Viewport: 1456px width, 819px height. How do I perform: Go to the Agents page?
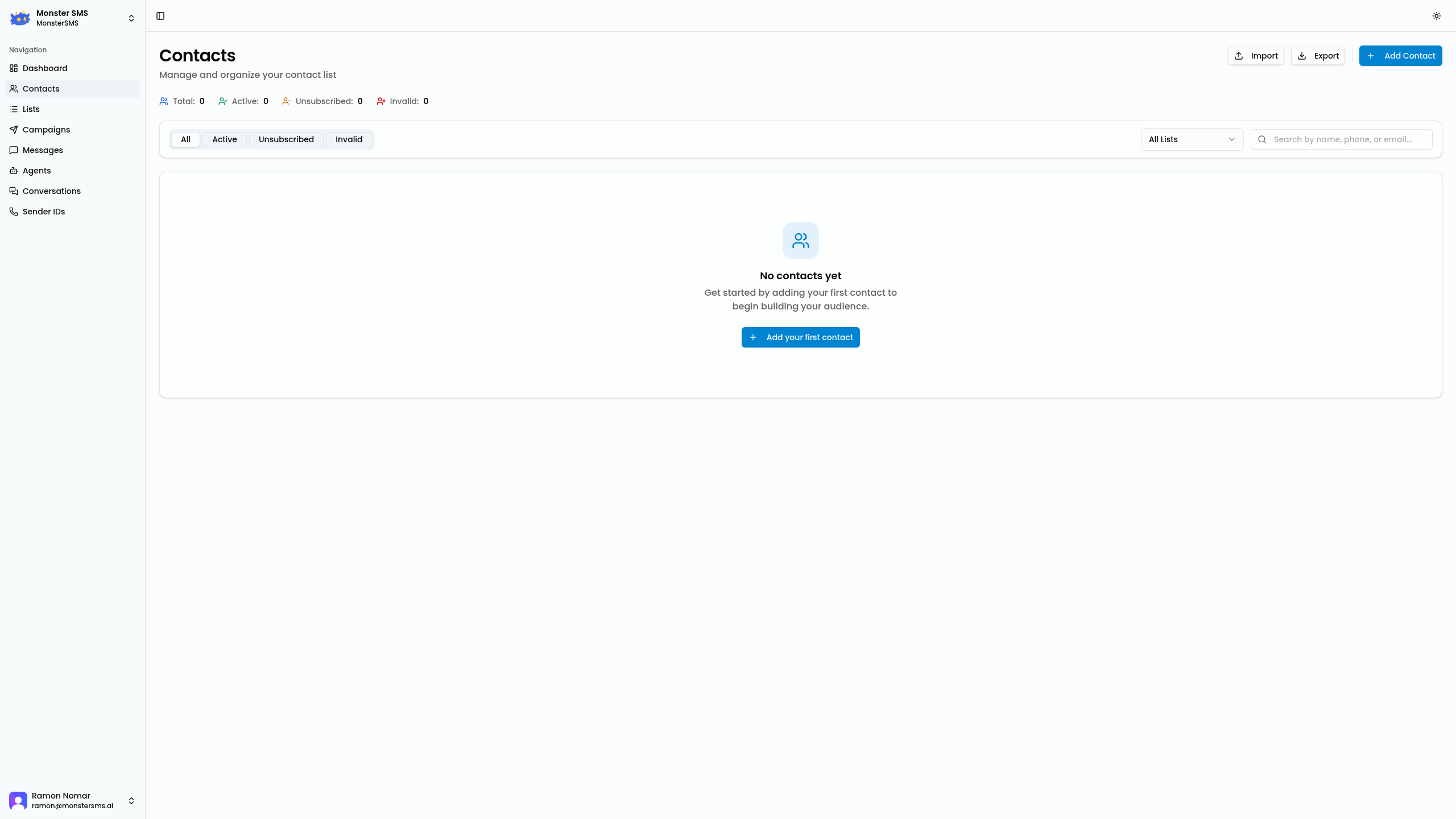click(72, 171)
